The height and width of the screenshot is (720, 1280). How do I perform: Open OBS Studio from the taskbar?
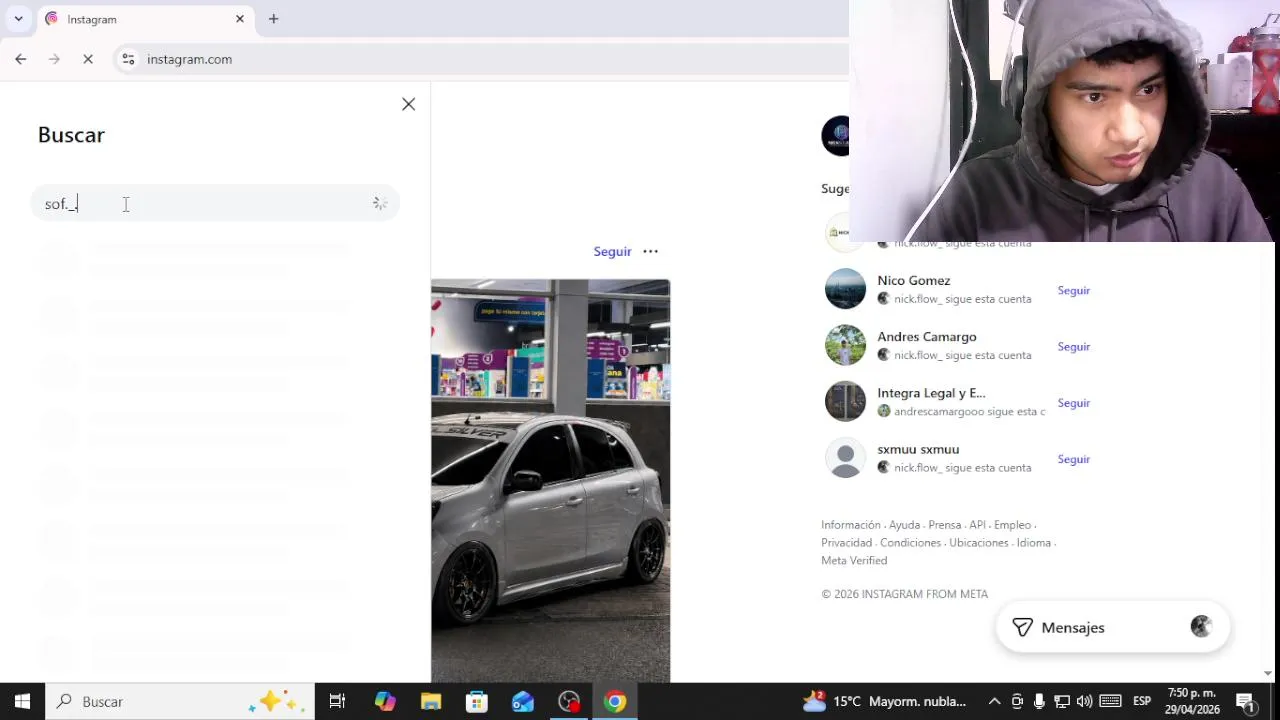[569, 701]
